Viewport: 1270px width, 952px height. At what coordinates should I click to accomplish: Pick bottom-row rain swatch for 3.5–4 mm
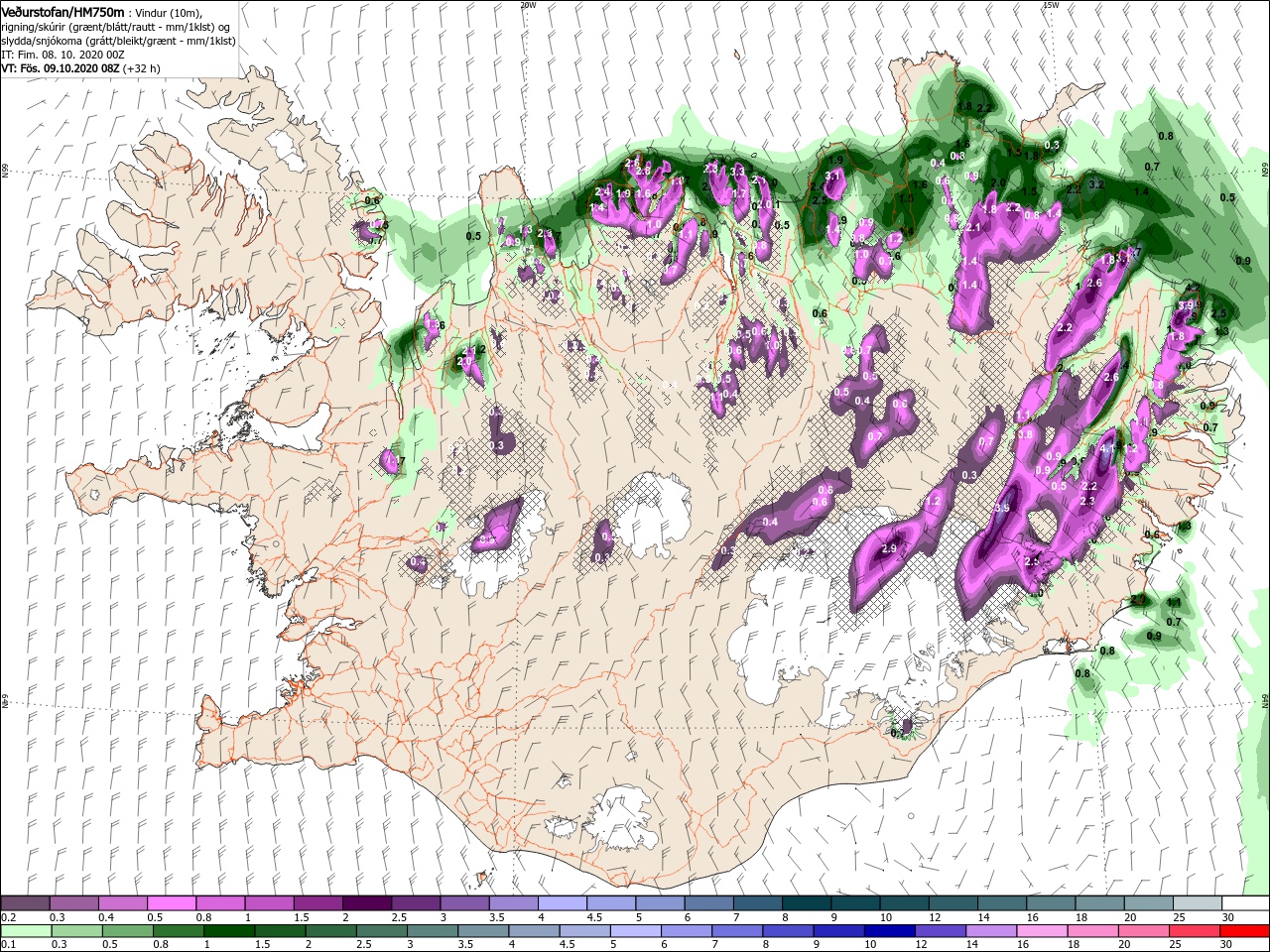pos(482,931)
